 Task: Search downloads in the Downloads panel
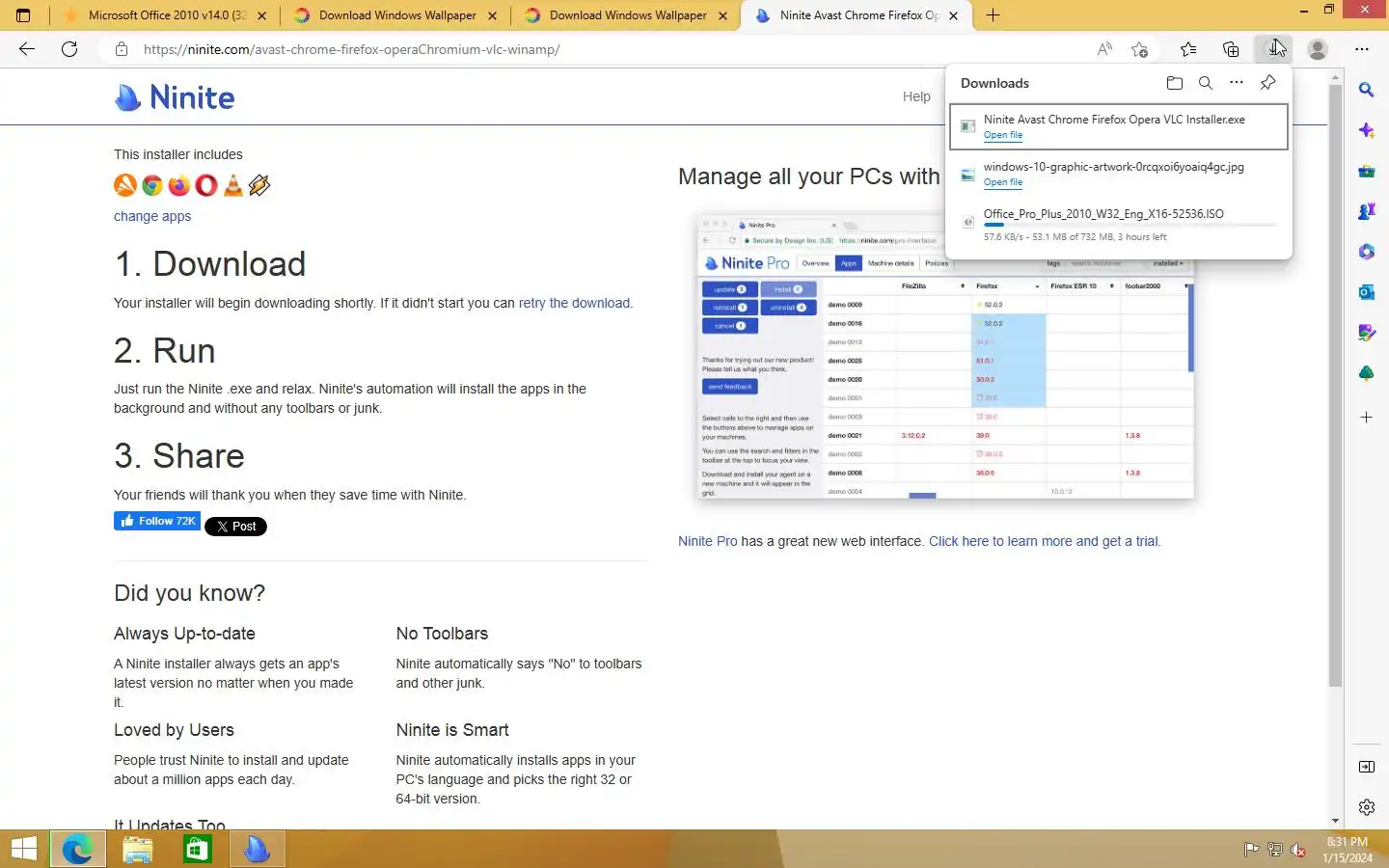(1206, 83)
